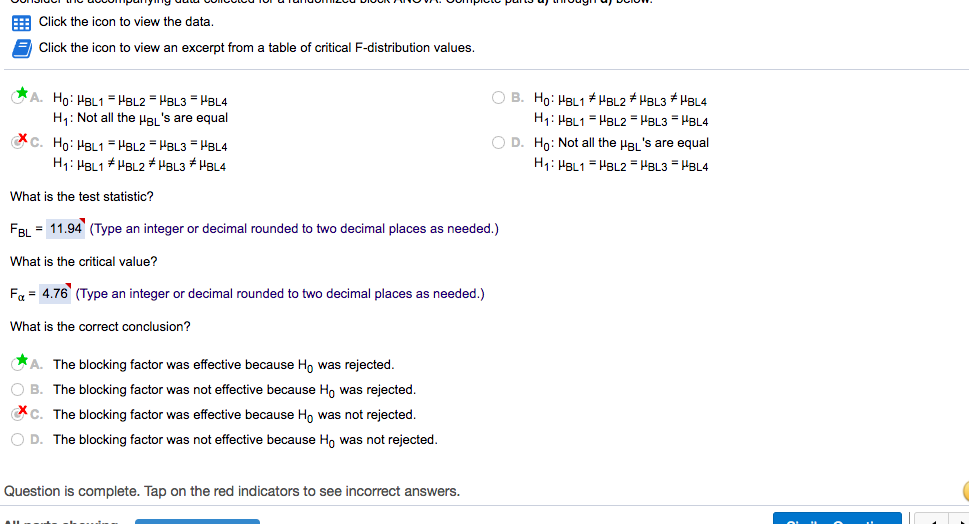
Task: Tap red indicator beside the 11.94 answer
Action: click(85, 222)
